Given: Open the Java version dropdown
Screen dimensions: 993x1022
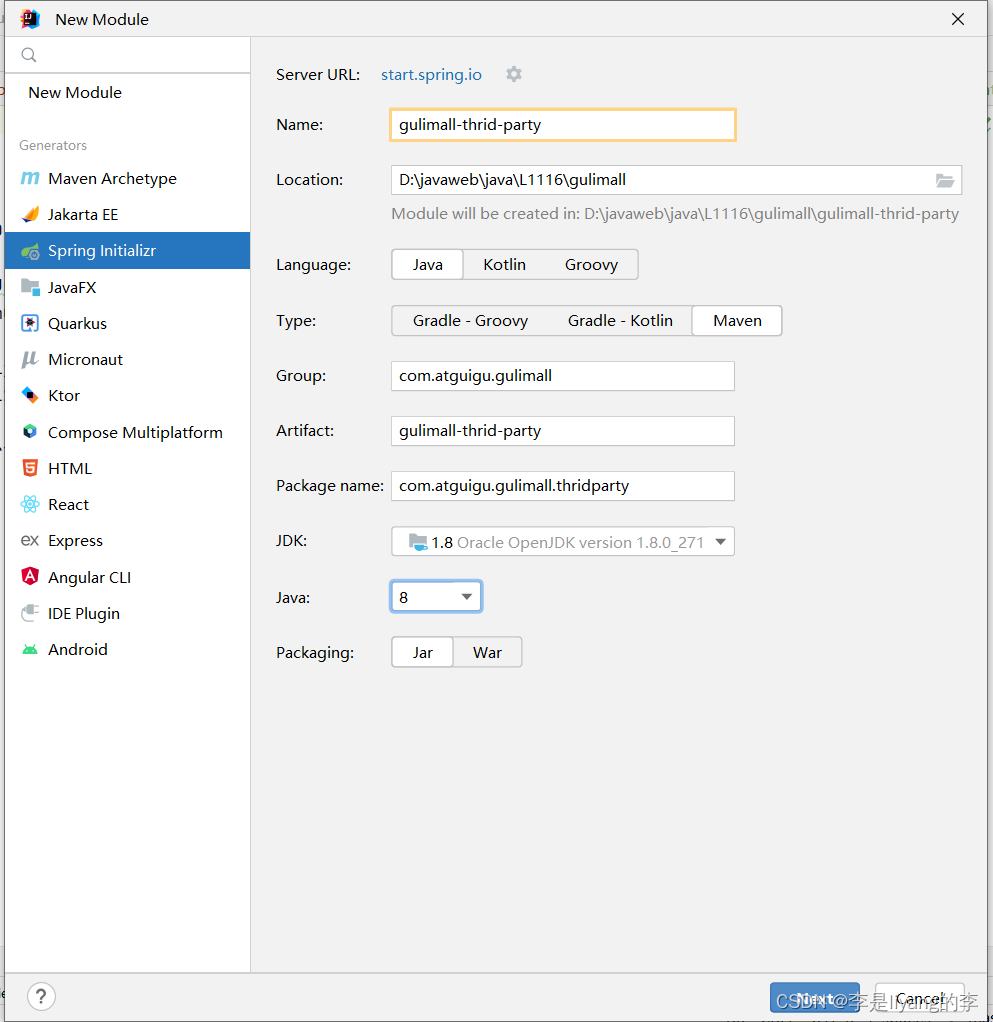Looking at the screenshot, I should pyautogui.click(x=465, y=596).
